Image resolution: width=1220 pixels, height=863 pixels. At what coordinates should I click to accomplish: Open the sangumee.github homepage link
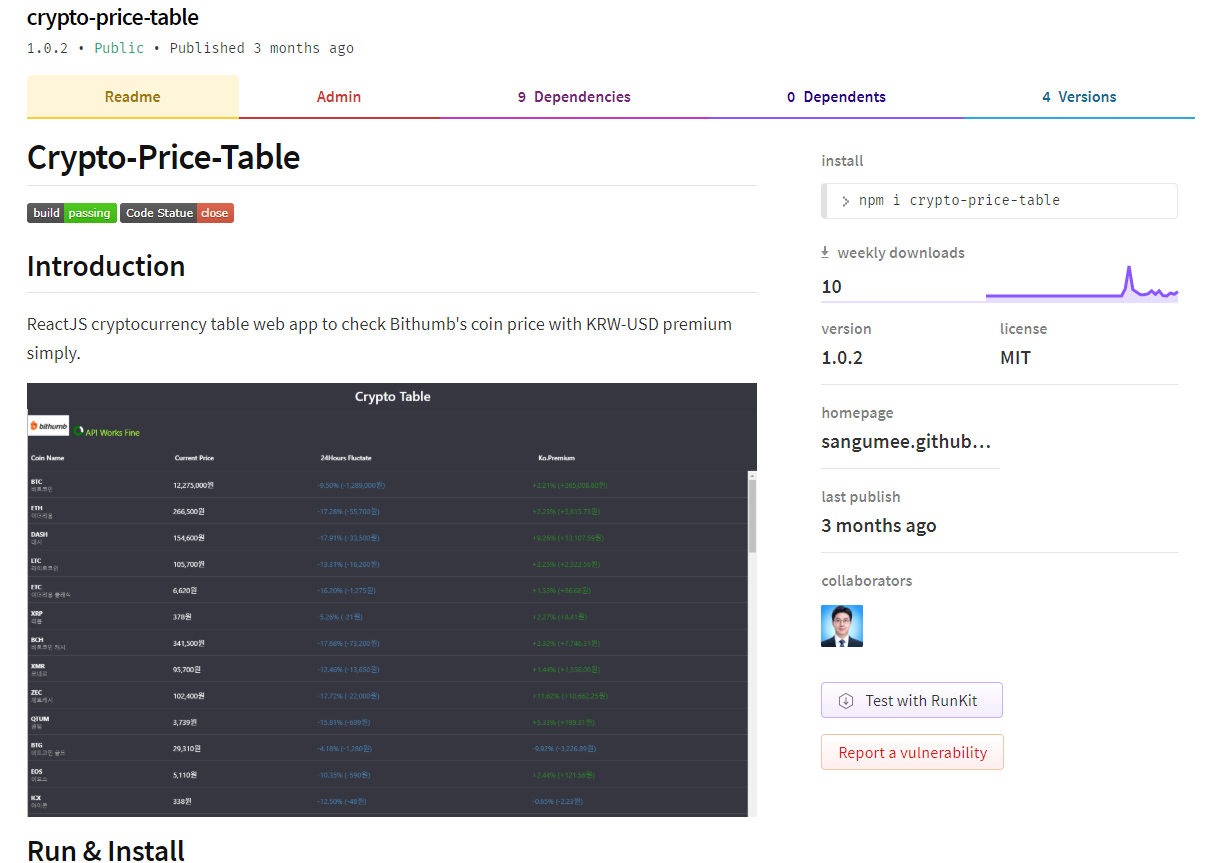pyautogui.click(x=906, y=442)
